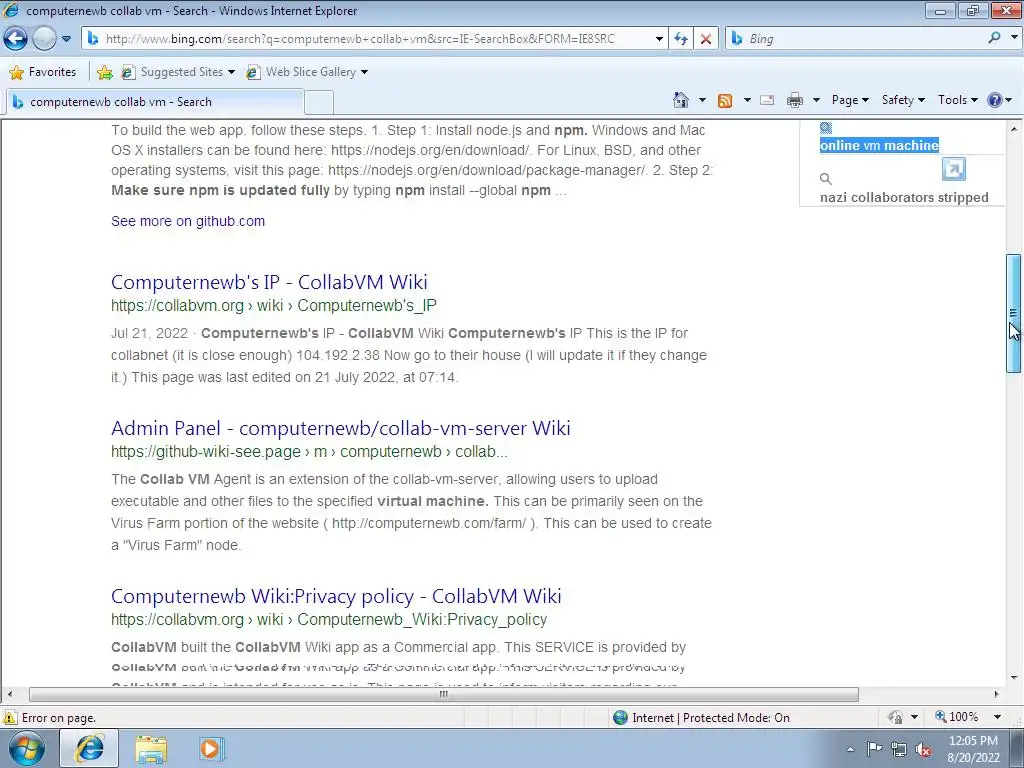Open Computernewb Wiki:Privacy policy result
Image resolution: width=1024 pixels, height=768 pixels.
coord(336,596)
